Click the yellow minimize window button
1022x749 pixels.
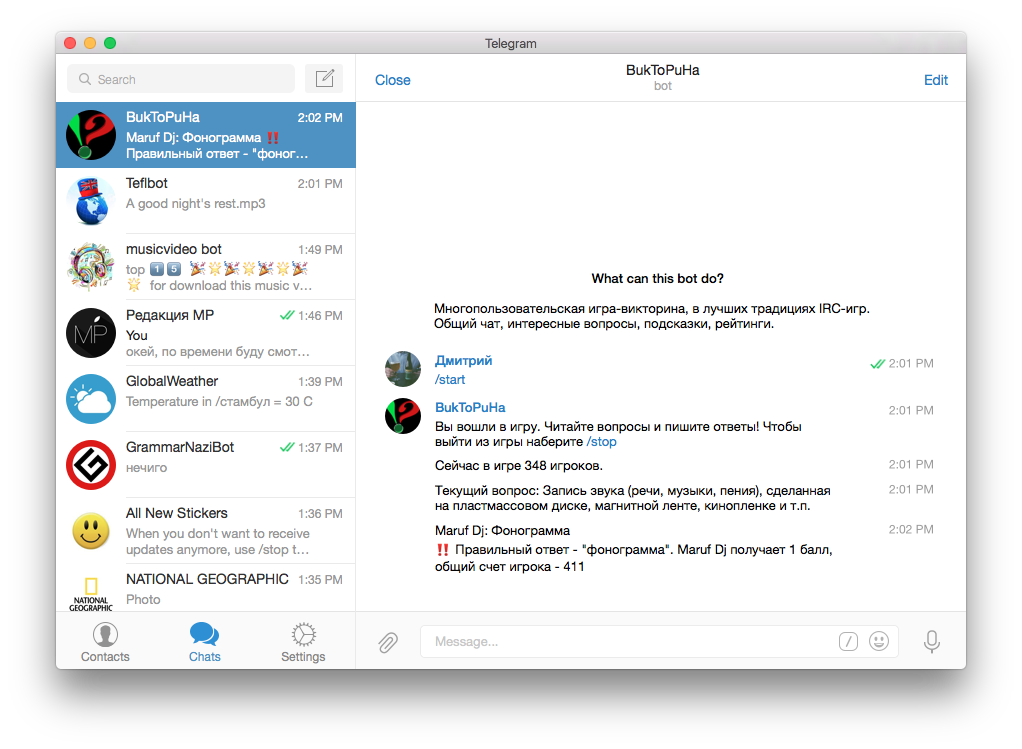(x=90, y=43)
